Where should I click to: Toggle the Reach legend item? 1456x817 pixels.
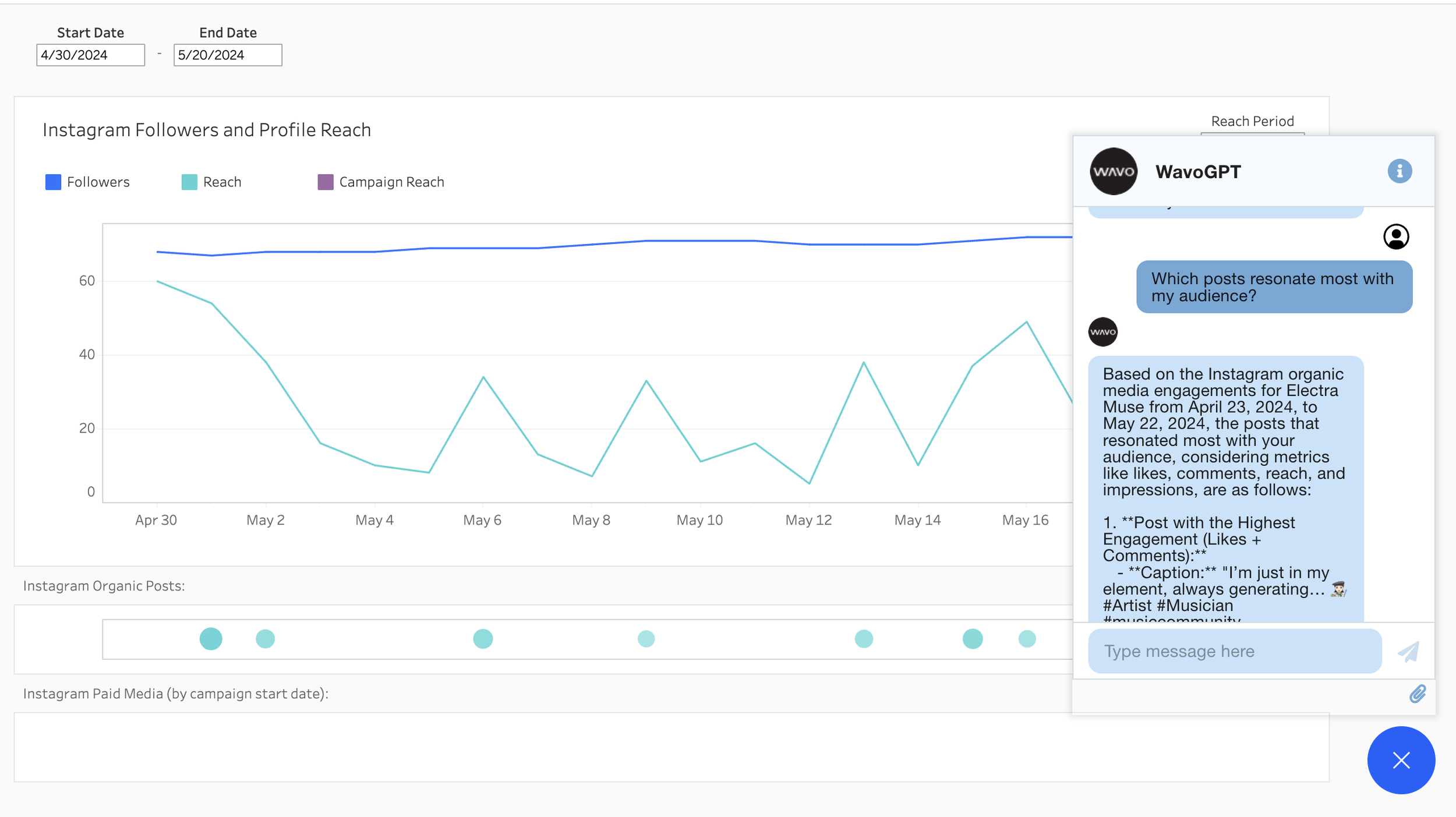[x=222, y=182]
